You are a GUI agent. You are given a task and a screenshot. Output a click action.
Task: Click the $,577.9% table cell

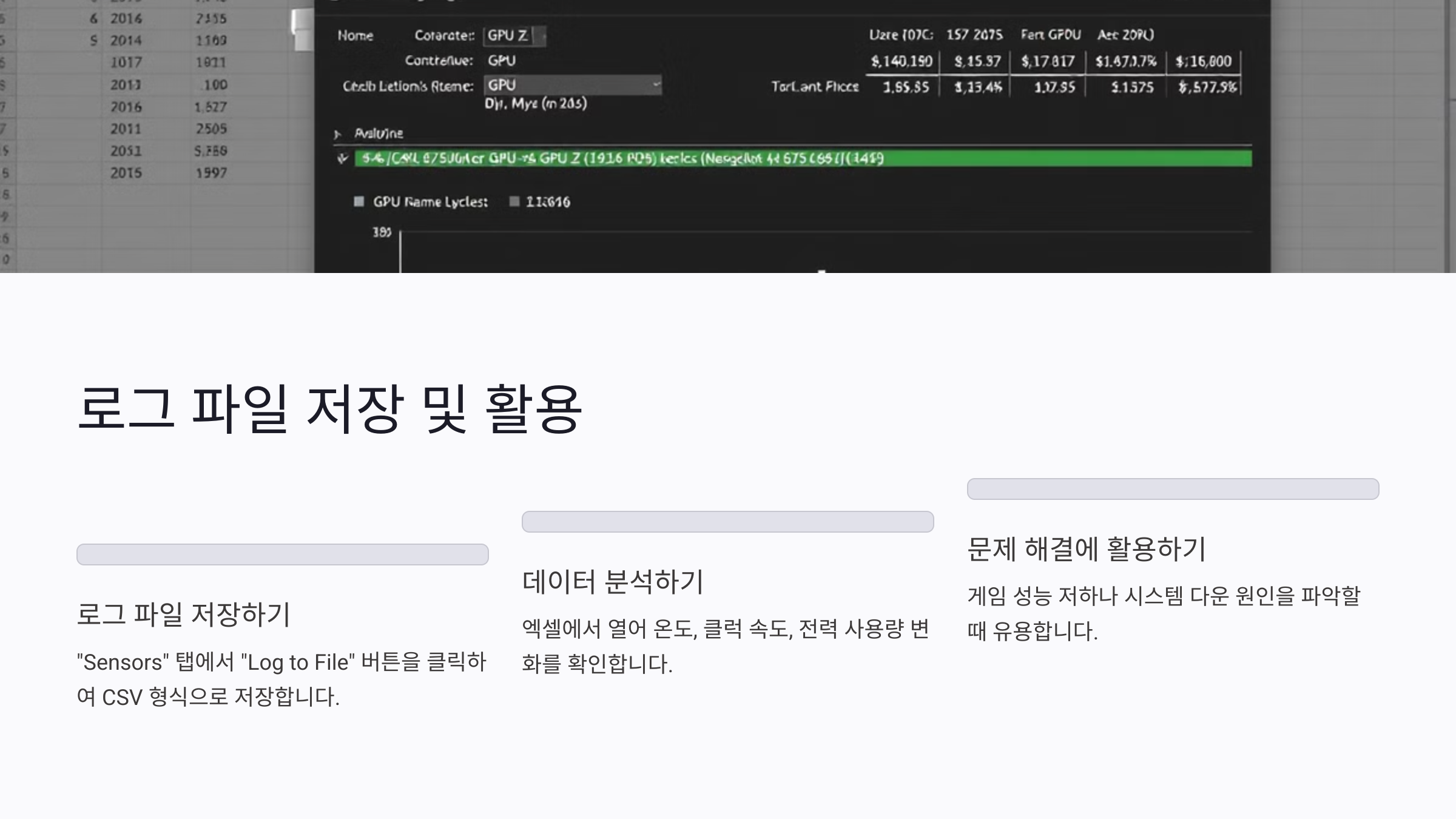click(x=1207, y=87)
